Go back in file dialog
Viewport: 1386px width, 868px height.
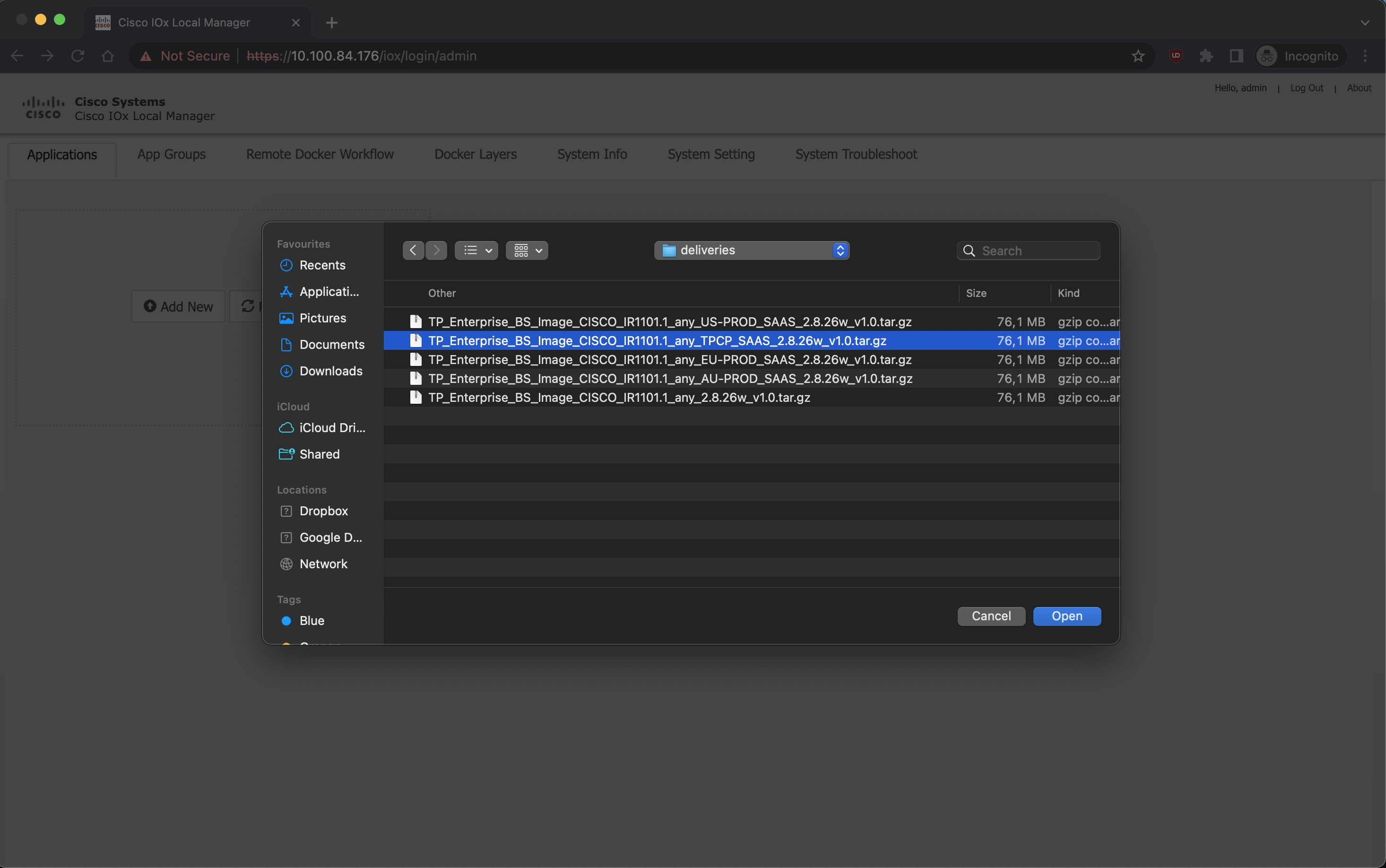pos(413,250)
